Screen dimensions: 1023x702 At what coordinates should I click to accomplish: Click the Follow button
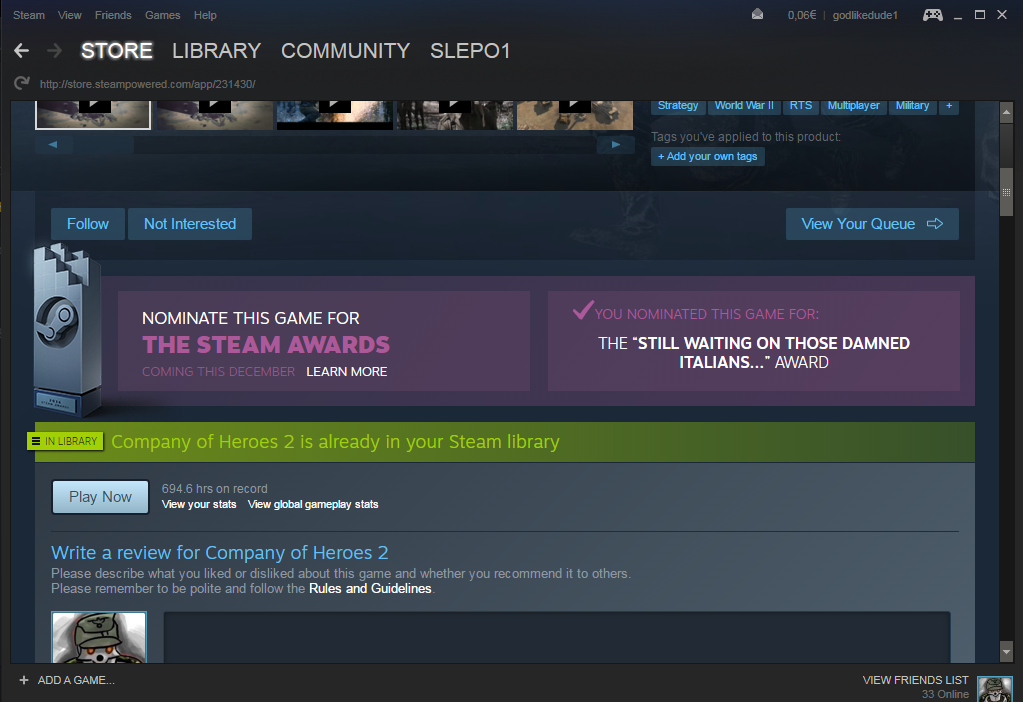click(87, 224)
